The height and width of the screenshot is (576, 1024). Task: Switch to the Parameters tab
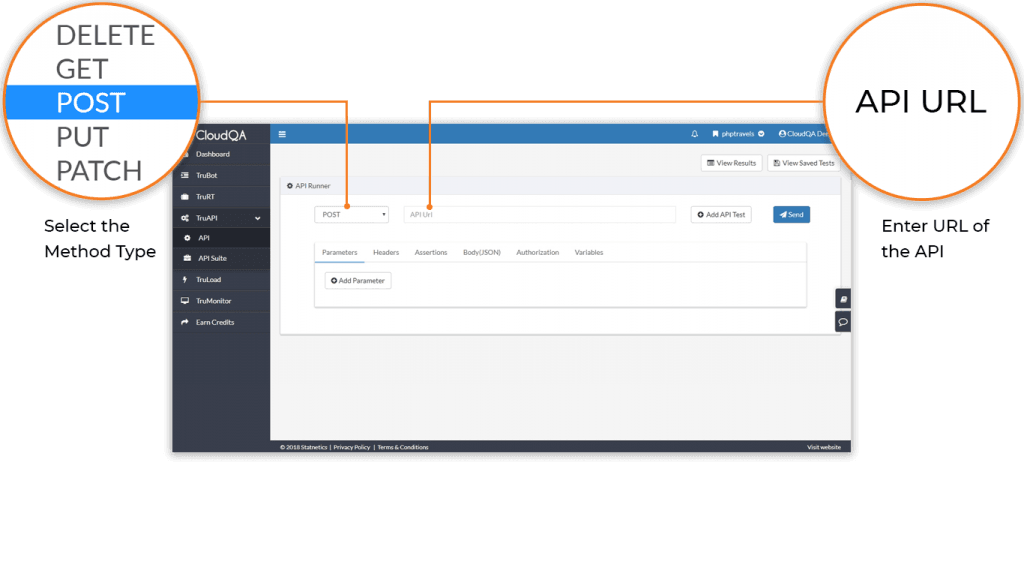[x=340, y=253]
